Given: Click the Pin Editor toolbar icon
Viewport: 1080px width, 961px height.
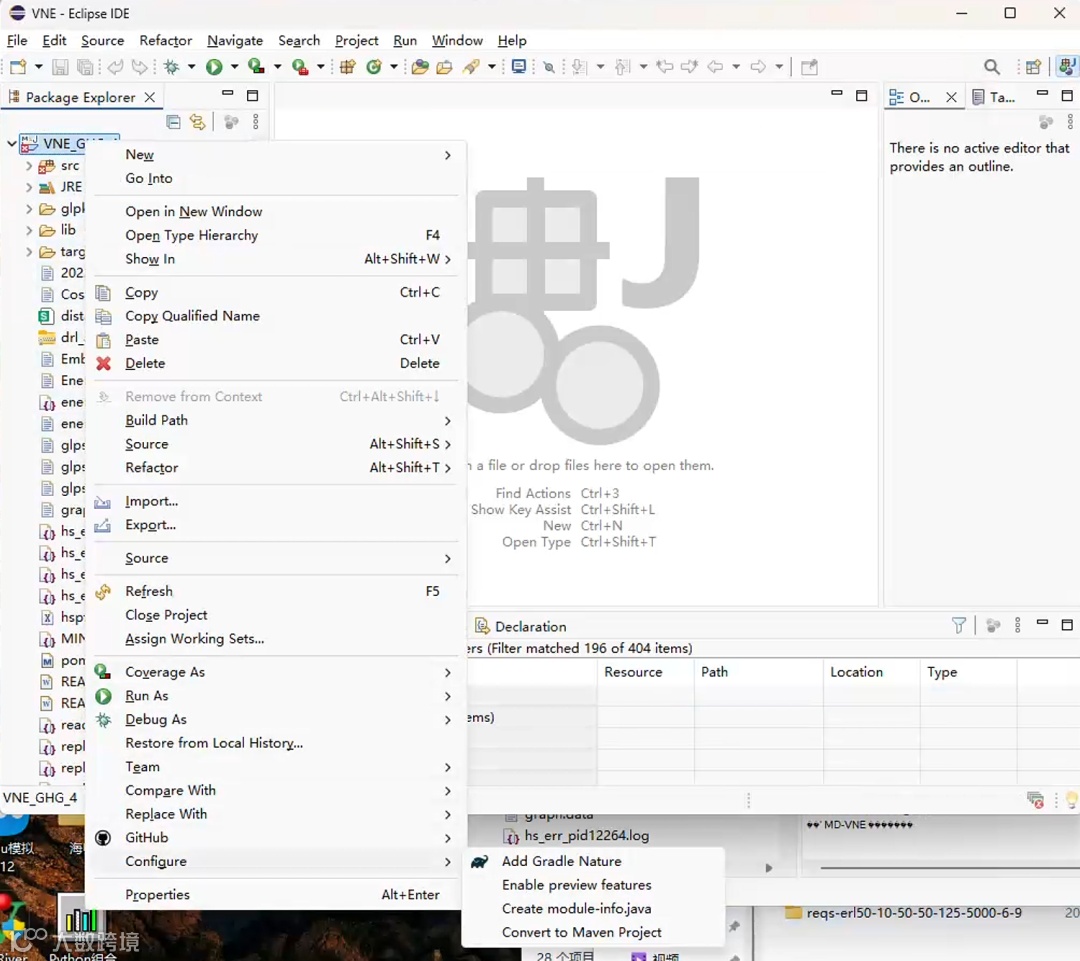Looking at the screenshot, I should [810, 67].
